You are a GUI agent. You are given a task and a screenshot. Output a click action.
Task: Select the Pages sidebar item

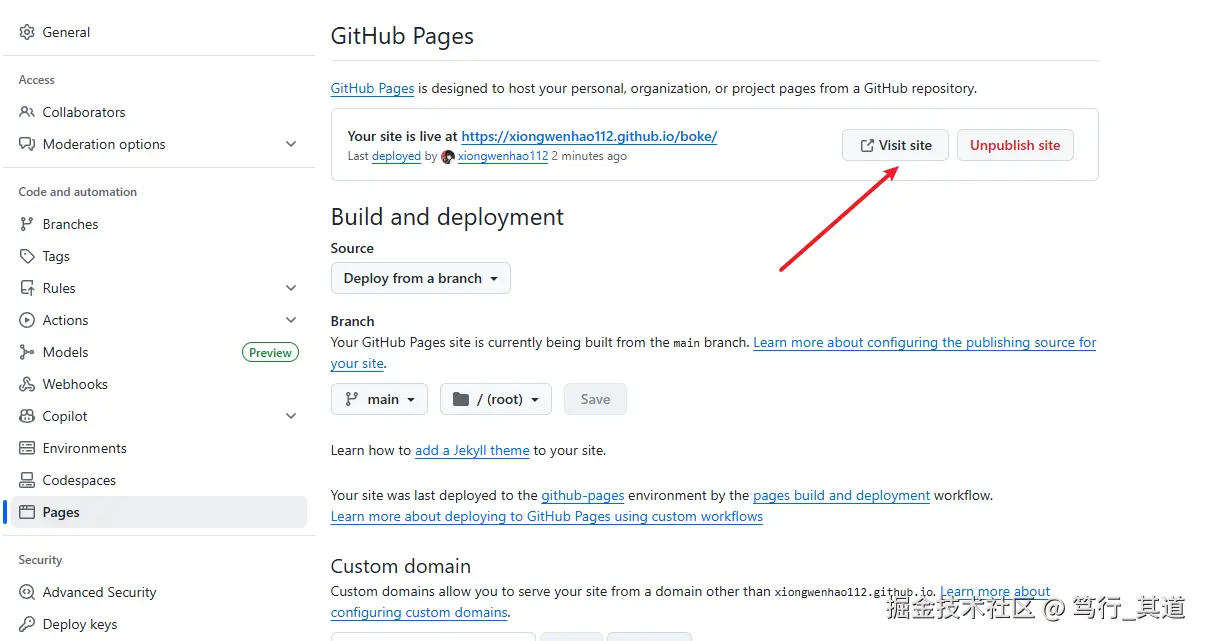pos(159,512)
